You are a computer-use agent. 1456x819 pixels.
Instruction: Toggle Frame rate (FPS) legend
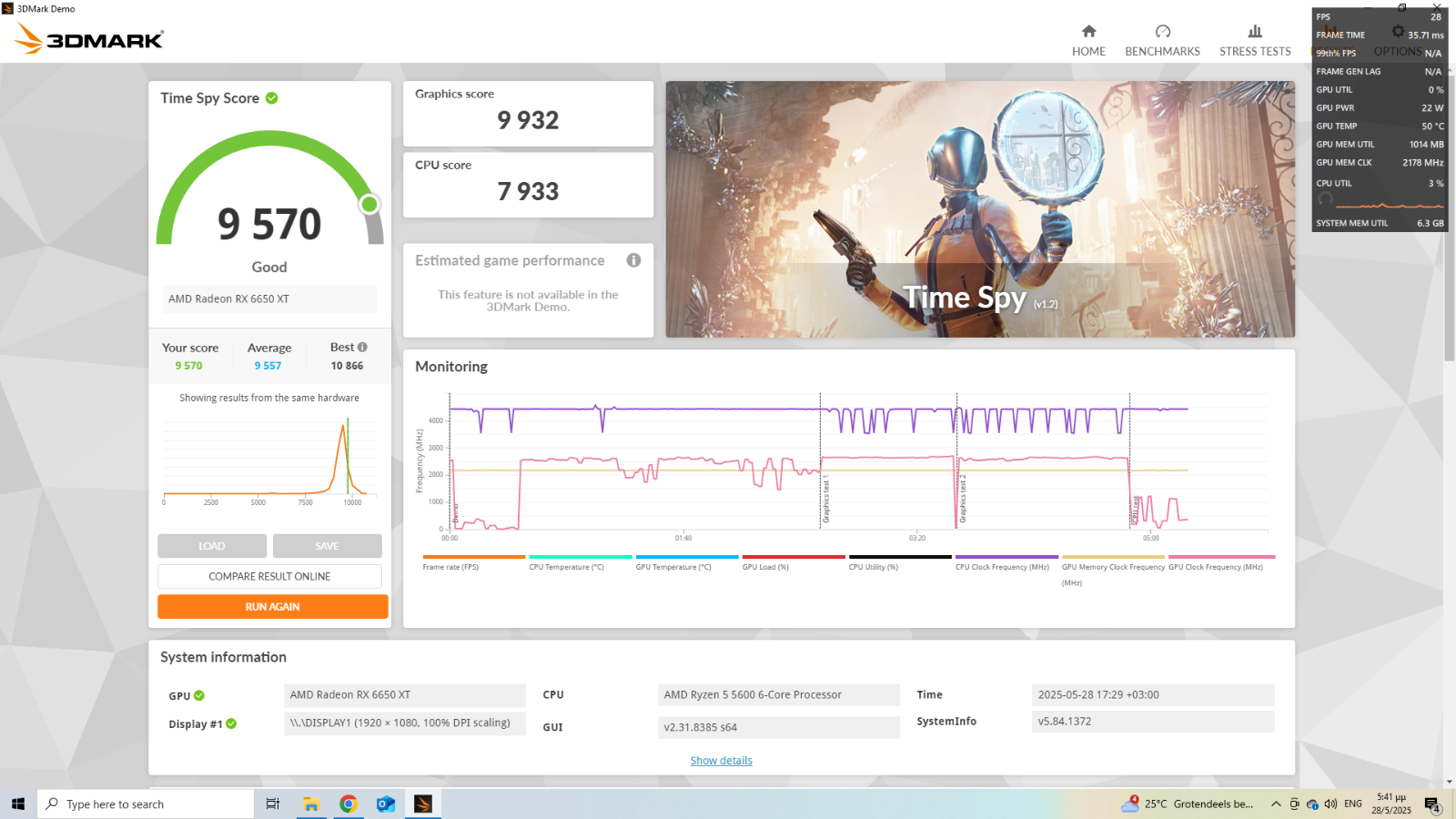[x=474, y=562]
